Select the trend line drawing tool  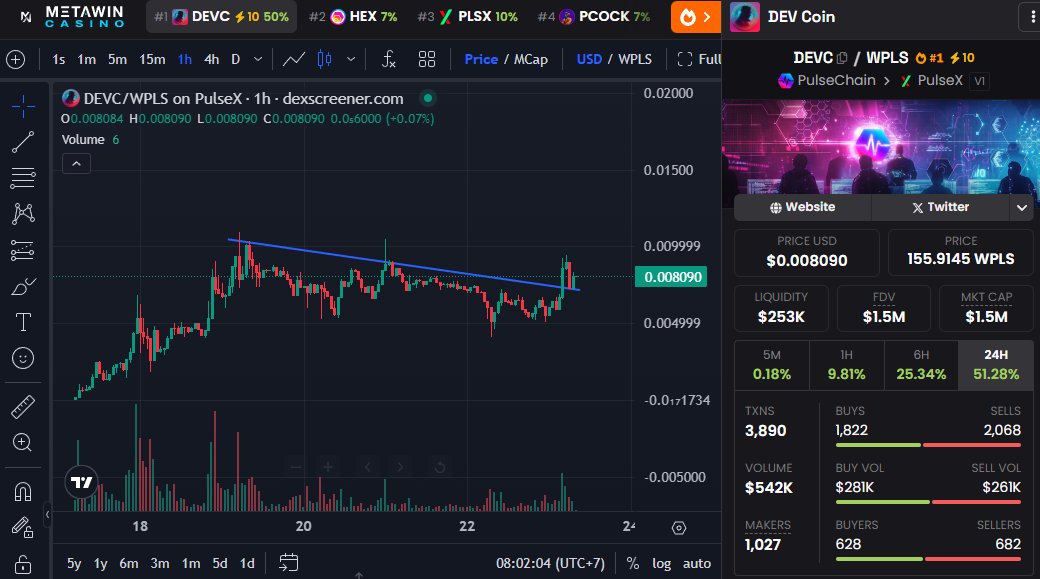pyautogui.click(x=23, y=142)
